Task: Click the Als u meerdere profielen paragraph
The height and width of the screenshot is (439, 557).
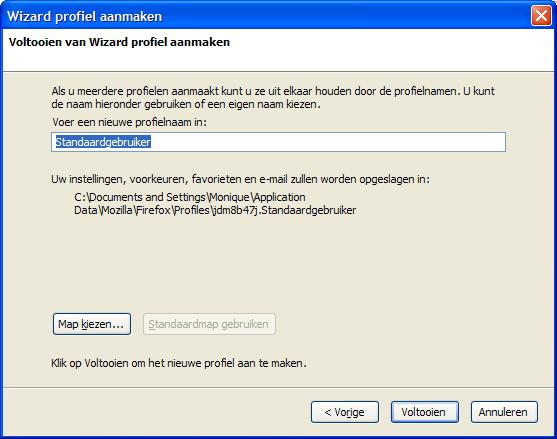Action: point(273,97)
